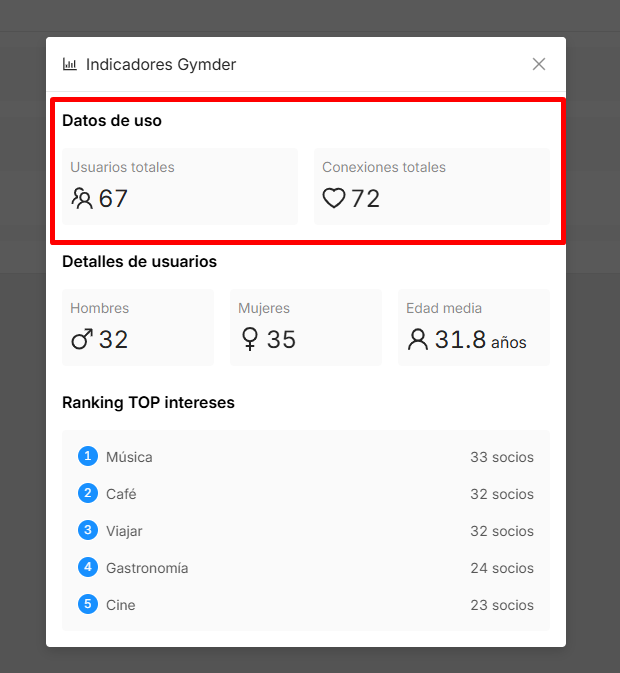Click rank badge number 2
The height and width of the screenshot is (673, 620).
pos(88,493)
